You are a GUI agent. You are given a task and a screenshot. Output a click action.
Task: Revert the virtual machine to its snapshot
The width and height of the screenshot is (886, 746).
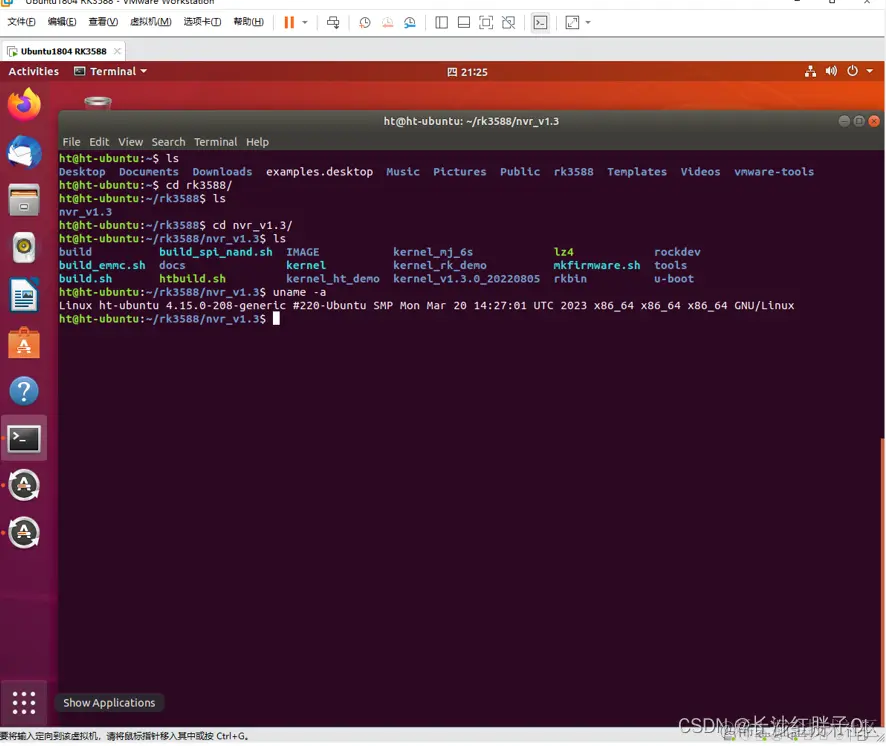[x=388, y=23]
